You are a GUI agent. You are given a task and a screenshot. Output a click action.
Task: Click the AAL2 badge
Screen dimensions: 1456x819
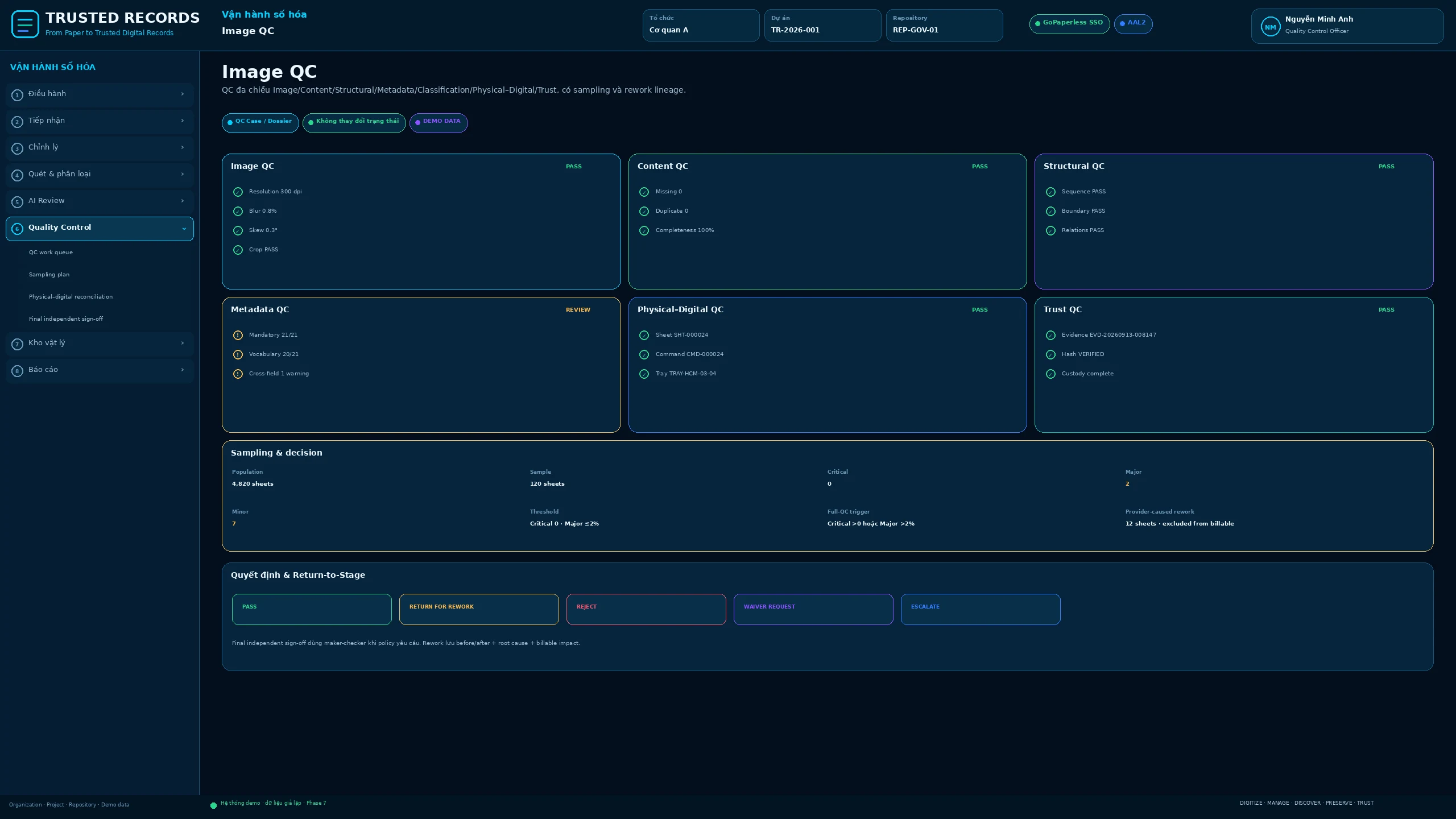[x=1133, y=24]
